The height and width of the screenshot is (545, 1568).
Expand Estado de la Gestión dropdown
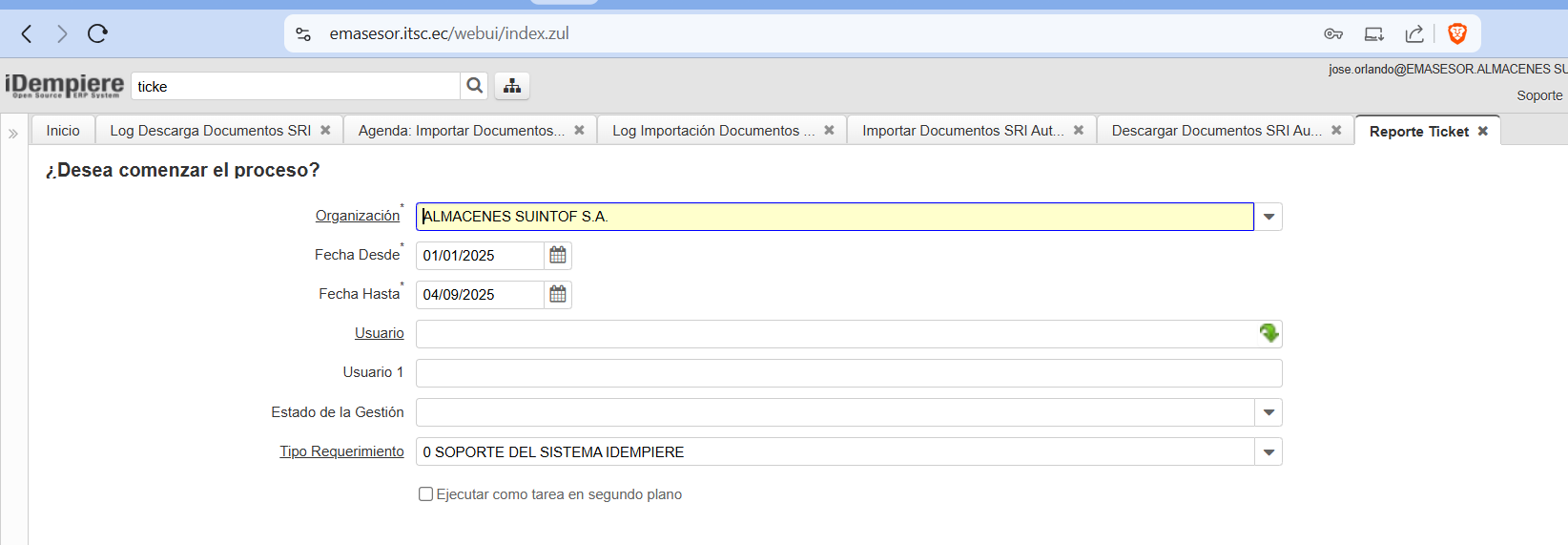[x=1269, y=412]
